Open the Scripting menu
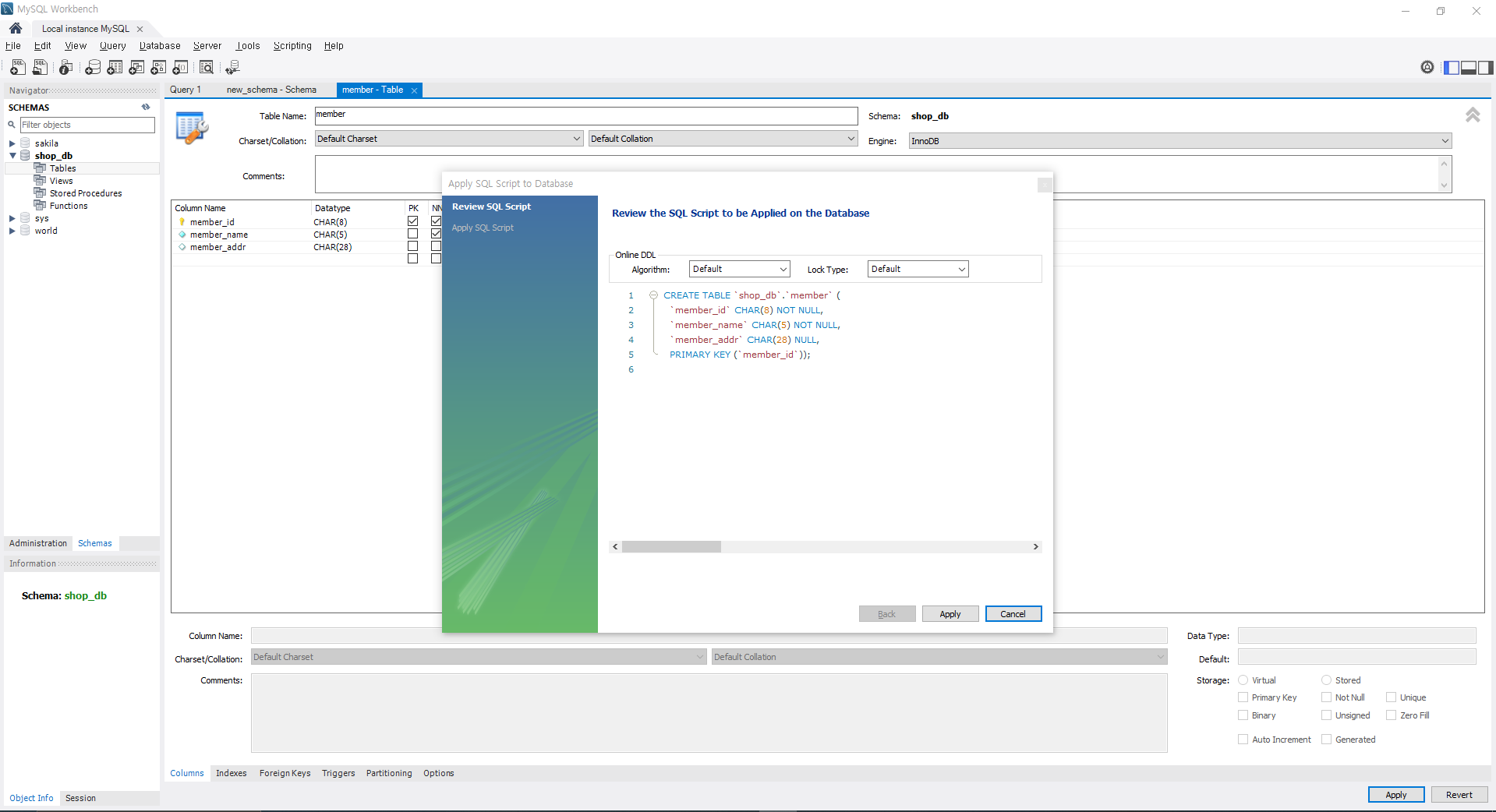The image size is (1496, 812). coord(292,46)
